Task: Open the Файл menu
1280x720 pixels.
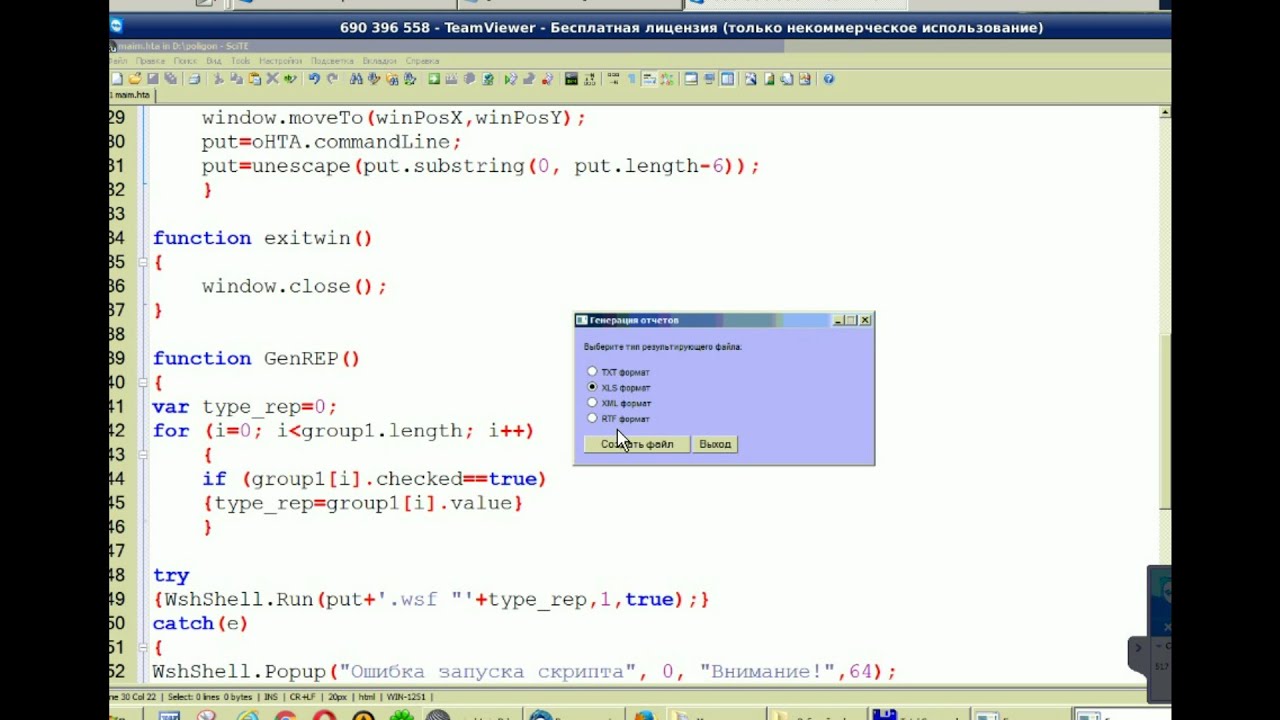Action: point(118,61)
